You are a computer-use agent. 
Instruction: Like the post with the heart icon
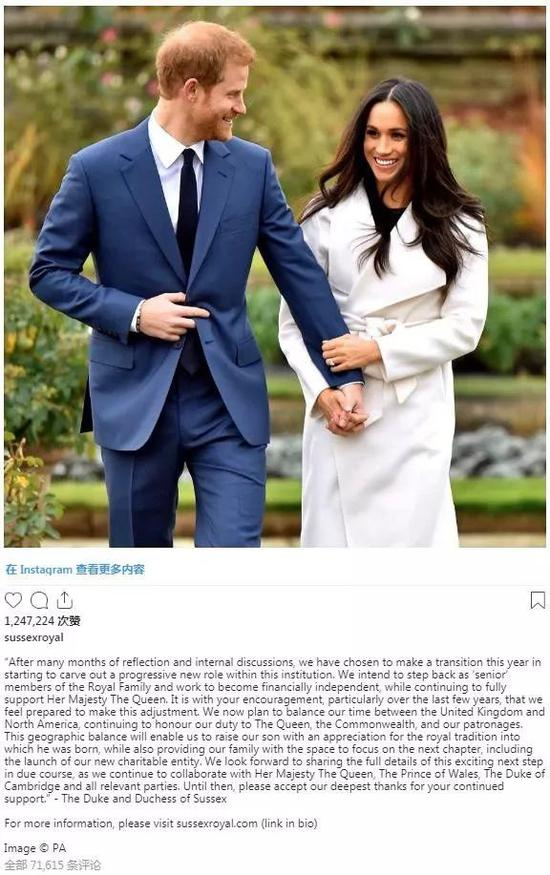click(13, 600)
